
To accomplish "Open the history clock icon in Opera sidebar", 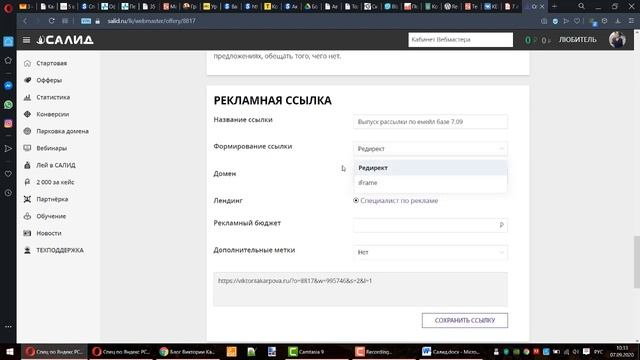I will [8, 193].
